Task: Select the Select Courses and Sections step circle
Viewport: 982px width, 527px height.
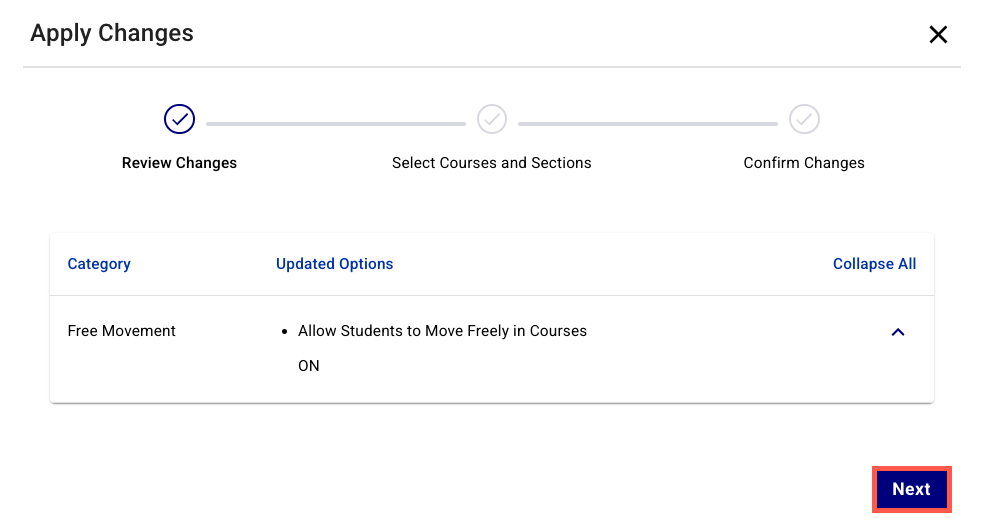Action: tap(492, 119)
